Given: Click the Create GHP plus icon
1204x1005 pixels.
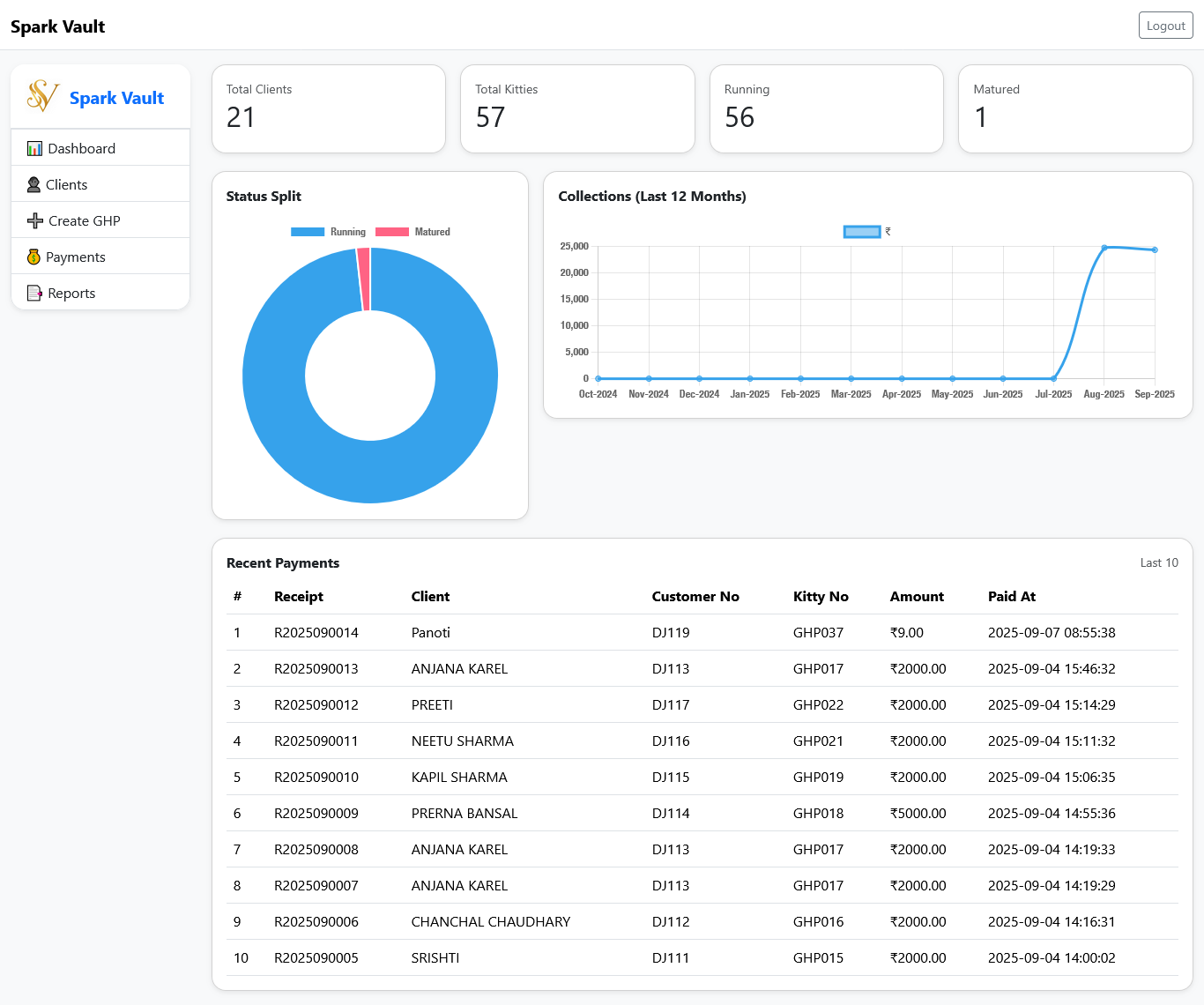Looking at the screenshot, I should tap(35, 220).
